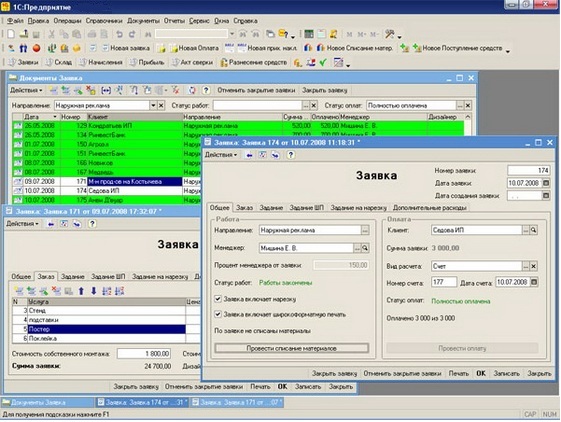This screenshot has height=422, width=561.
Task: Click the delete row icon in Заказ toolbar
Action: coord(56,291)
